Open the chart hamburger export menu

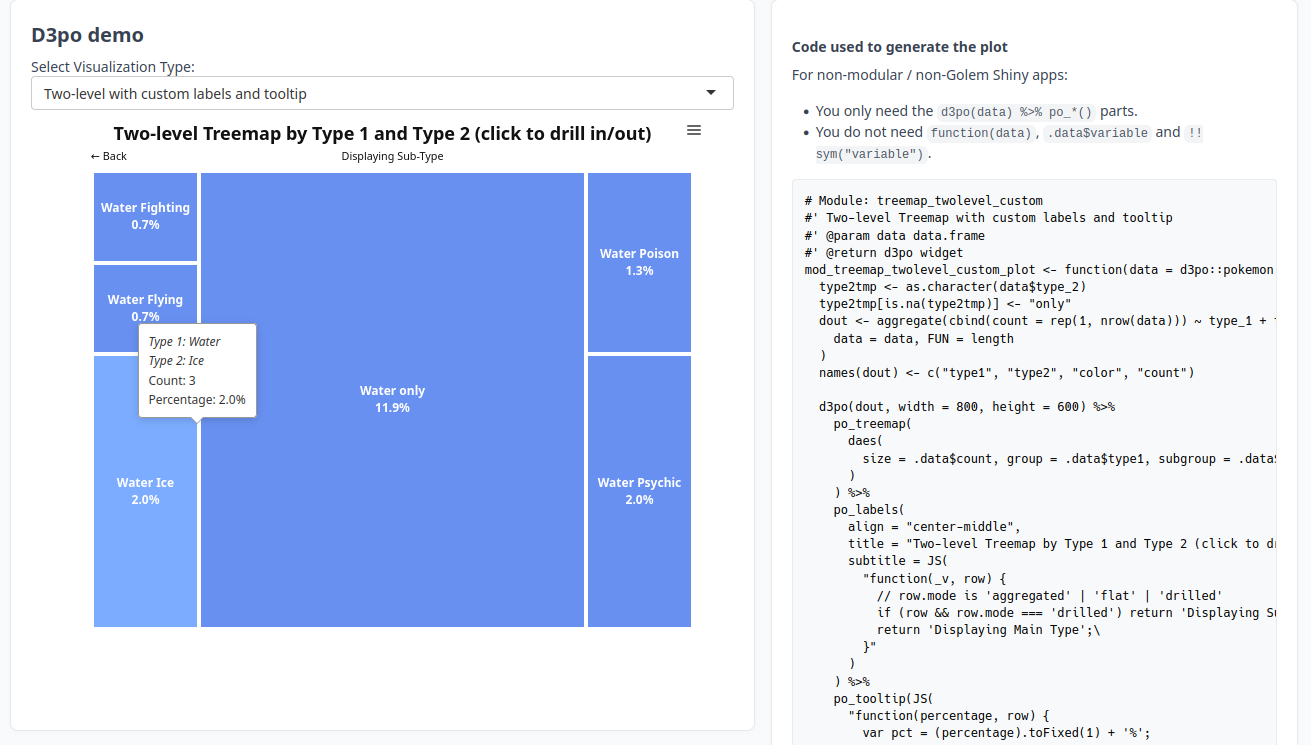pos(694,131)
